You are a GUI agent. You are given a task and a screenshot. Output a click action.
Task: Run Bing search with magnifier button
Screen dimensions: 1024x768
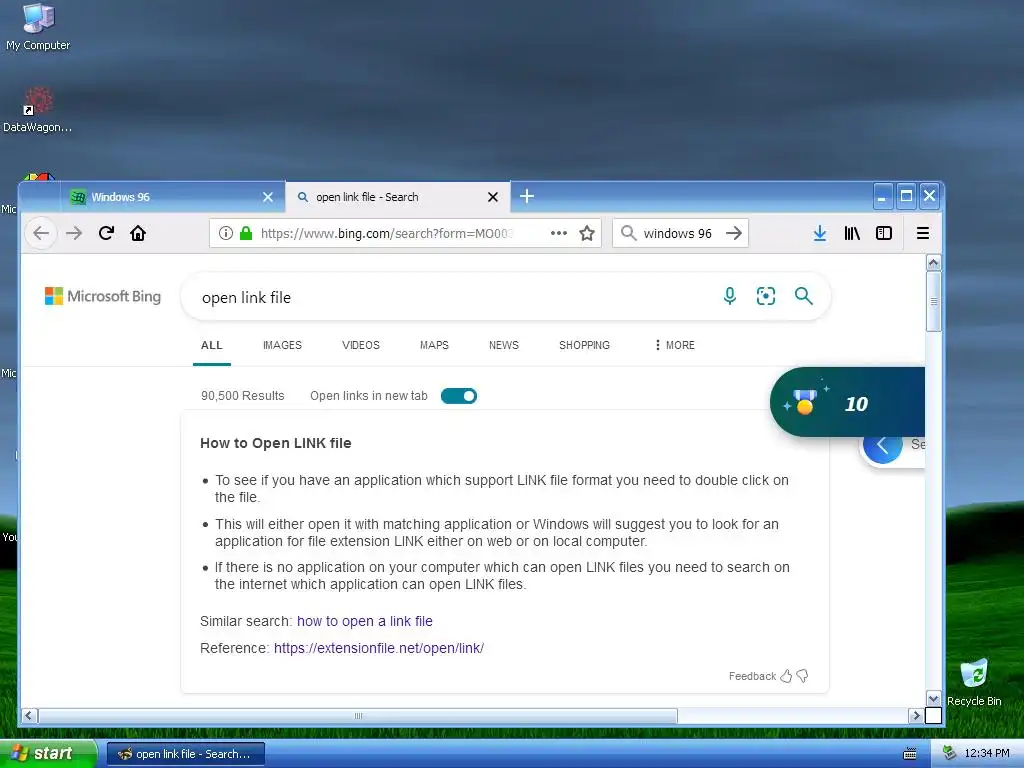point(804,296)
